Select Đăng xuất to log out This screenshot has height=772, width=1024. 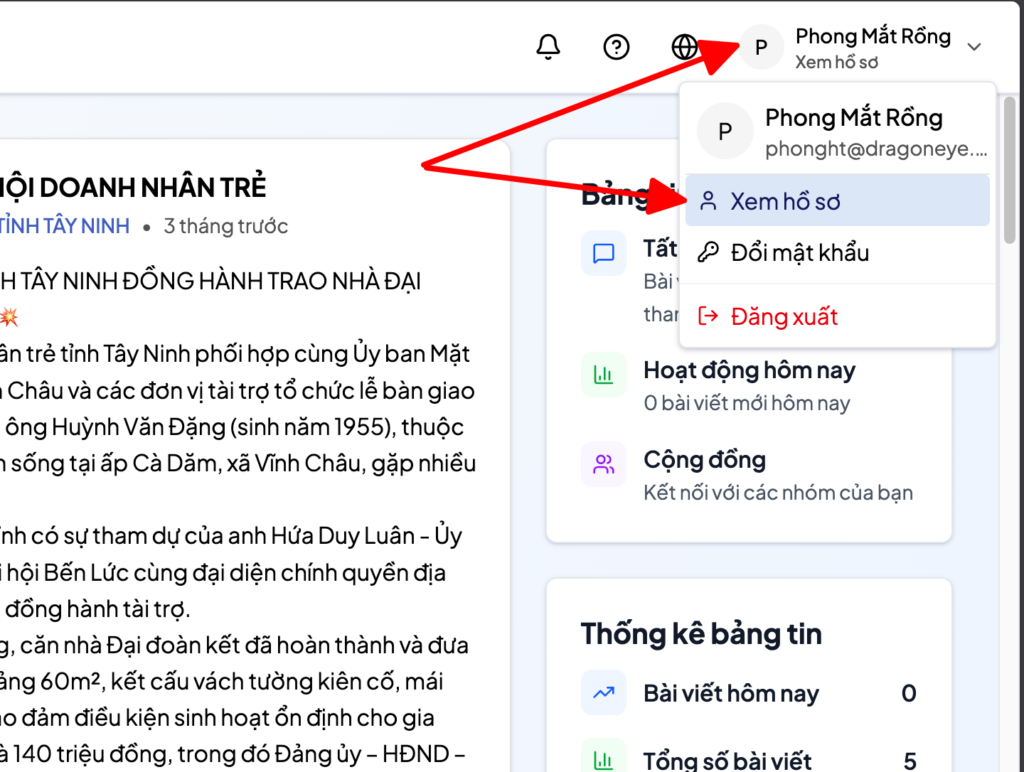784,317
